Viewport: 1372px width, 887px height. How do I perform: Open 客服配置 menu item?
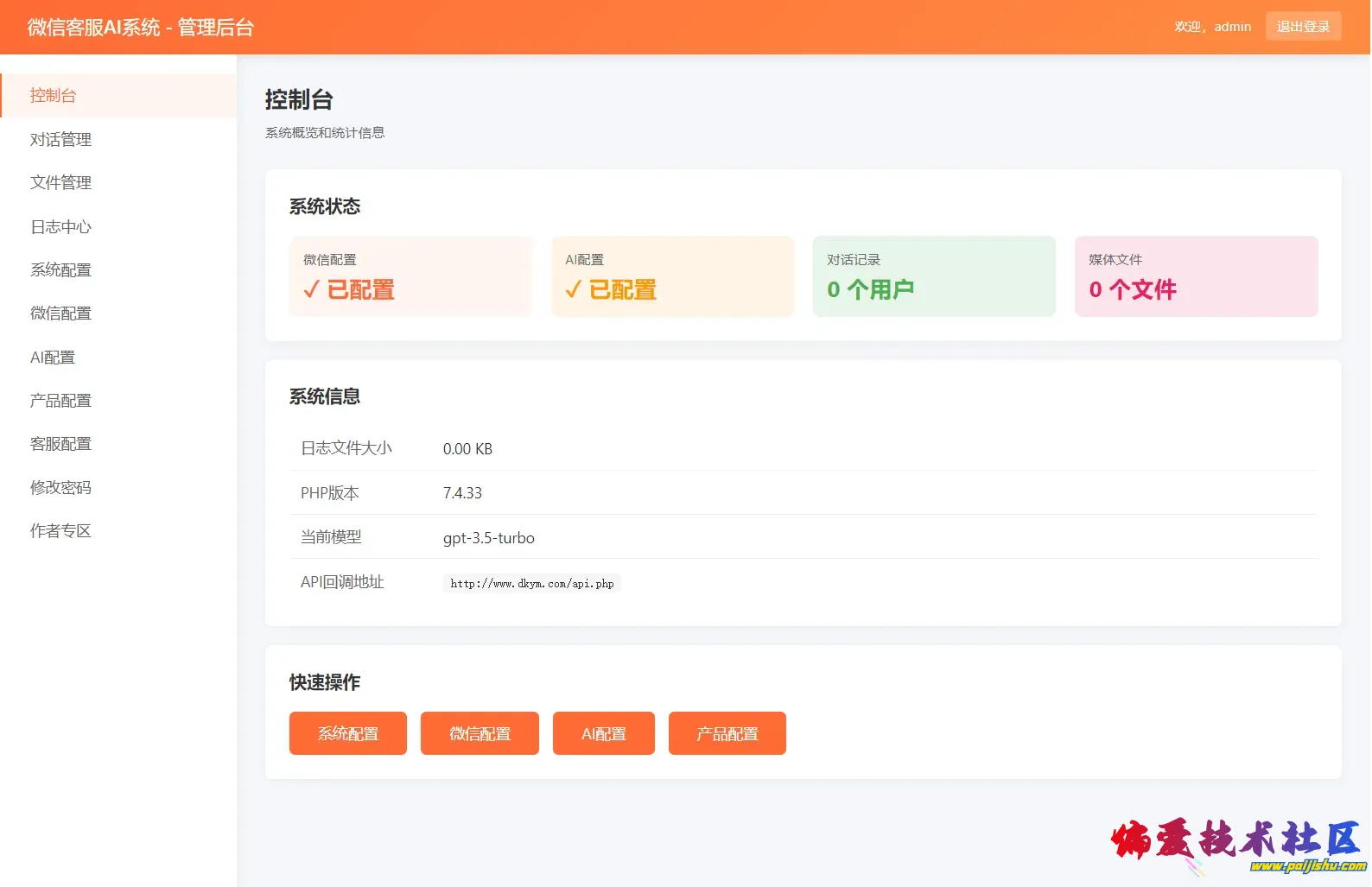60,443
